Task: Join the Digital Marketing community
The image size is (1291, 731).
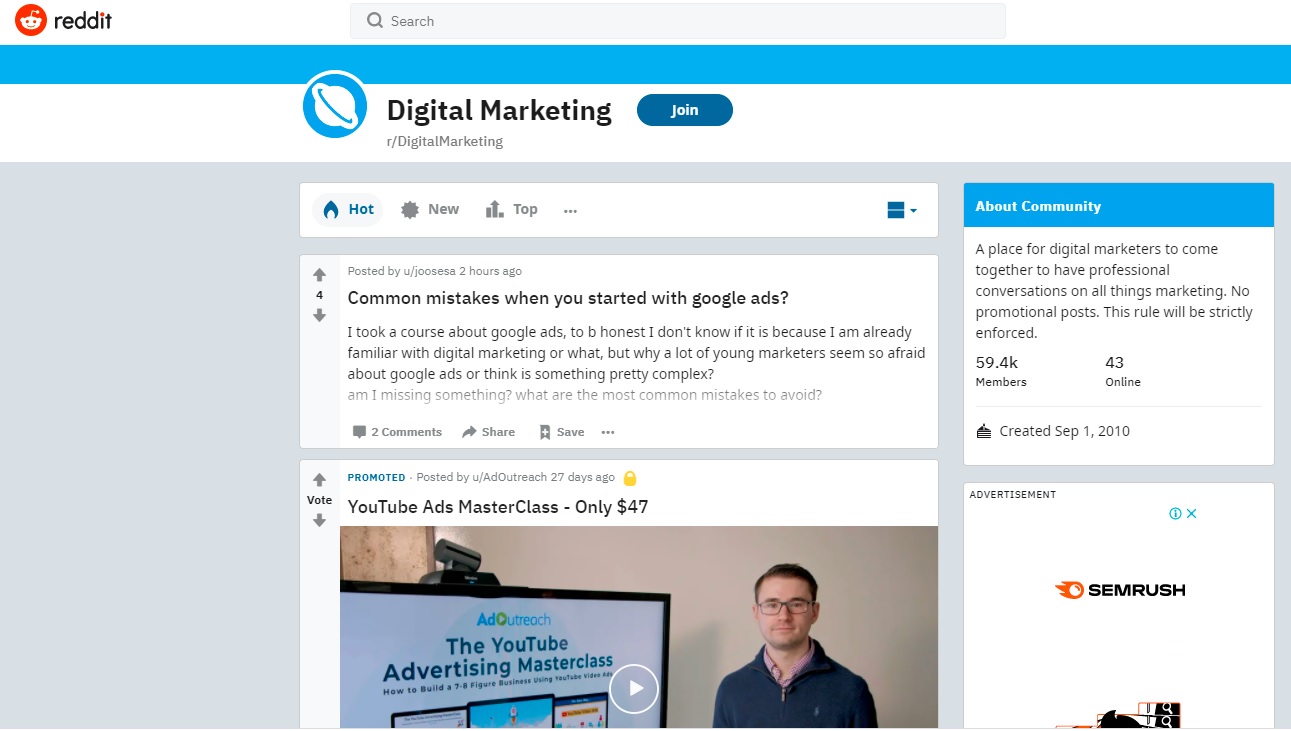Action: click(x=685, y=110)
